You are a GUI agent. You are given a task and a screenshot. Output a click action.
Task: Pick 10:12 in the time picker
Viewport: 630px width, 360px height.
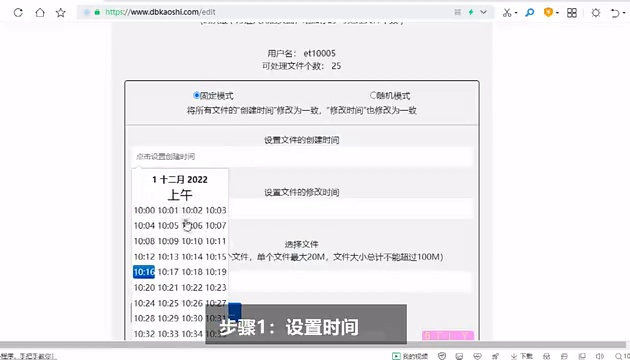point(144,257)
